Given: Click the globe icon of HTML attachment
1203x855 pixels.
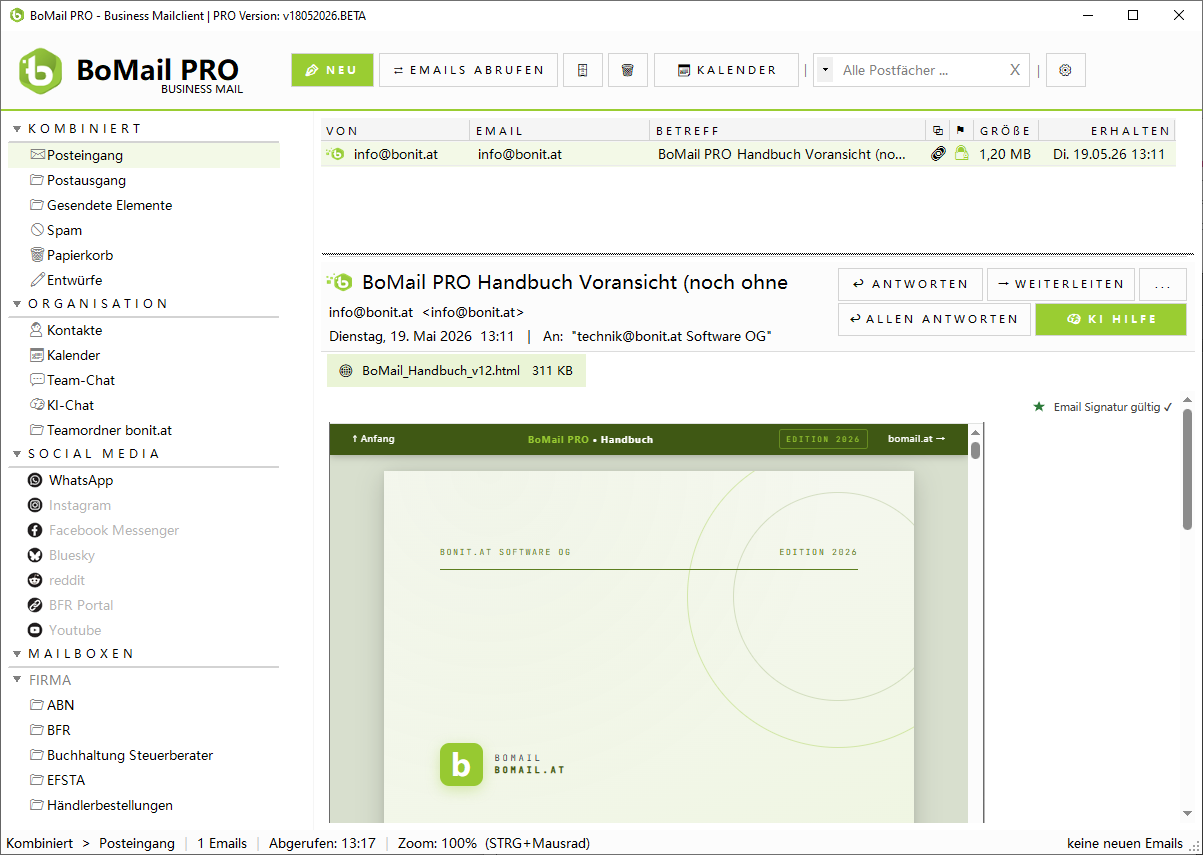Looking at the screenshot, I should pyautogui.click(x=346, y=370).
